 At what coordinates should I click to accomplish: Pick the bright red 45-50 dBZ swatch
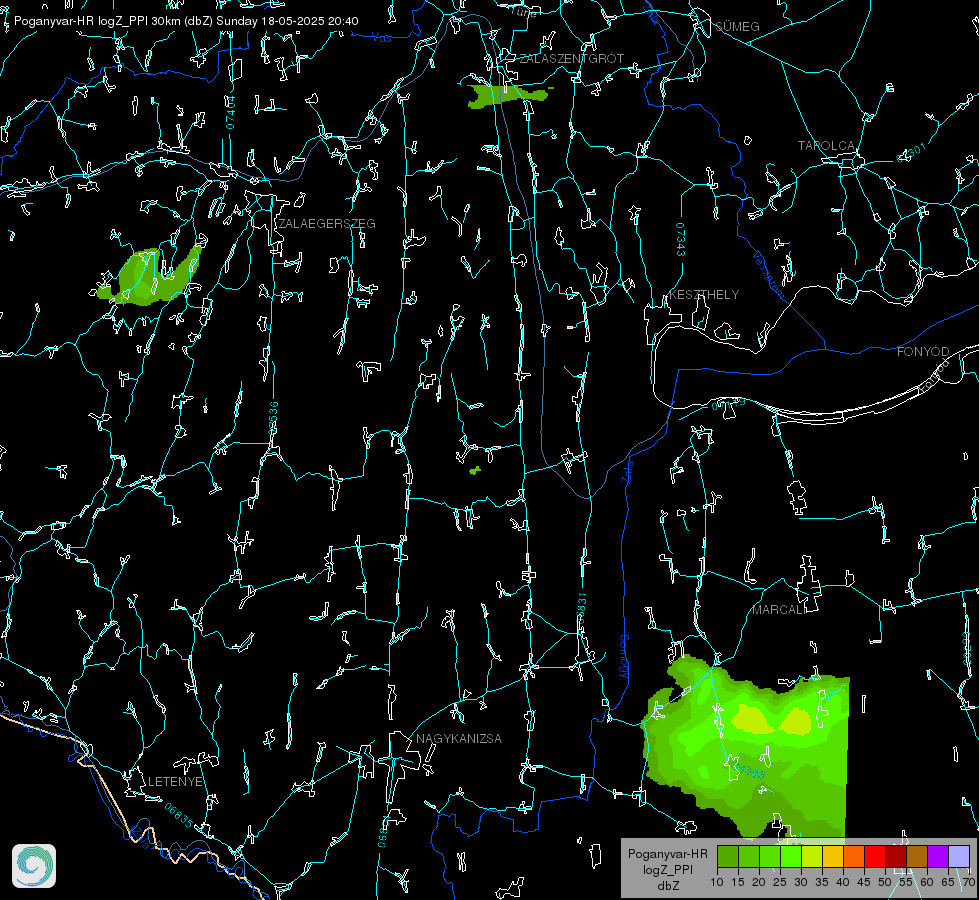click(875, 856)
